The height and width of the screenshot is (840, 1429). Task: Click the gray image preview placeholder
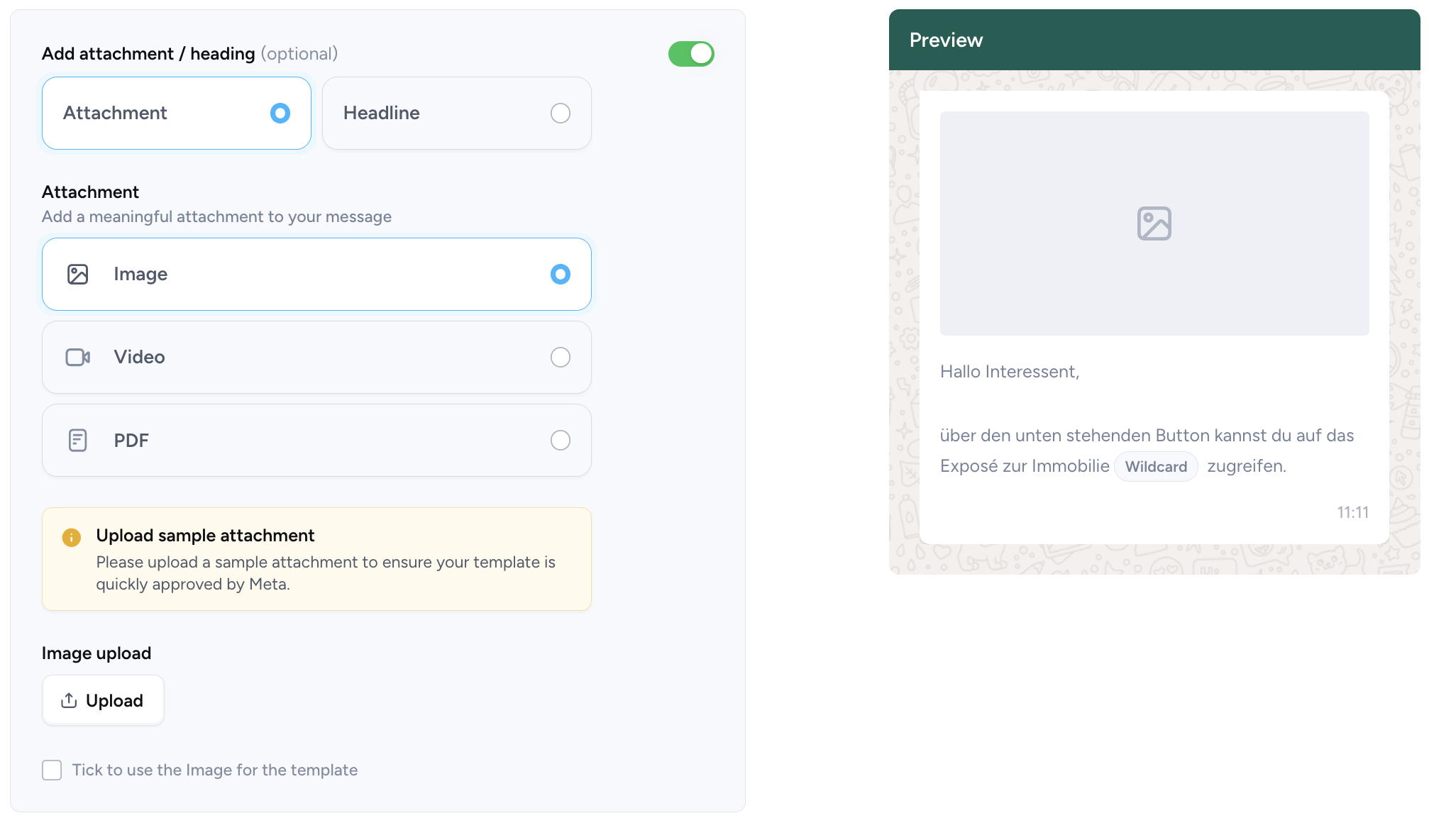(x=1154, y=223)
